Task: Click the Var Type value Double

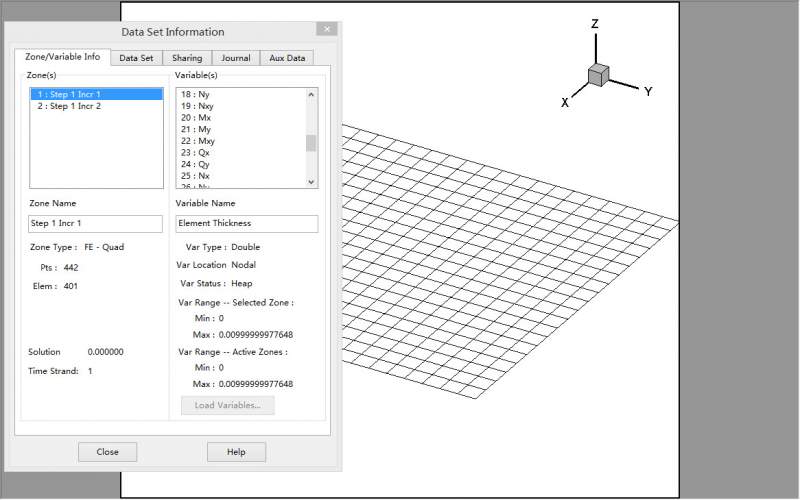Action: point(245,247)
